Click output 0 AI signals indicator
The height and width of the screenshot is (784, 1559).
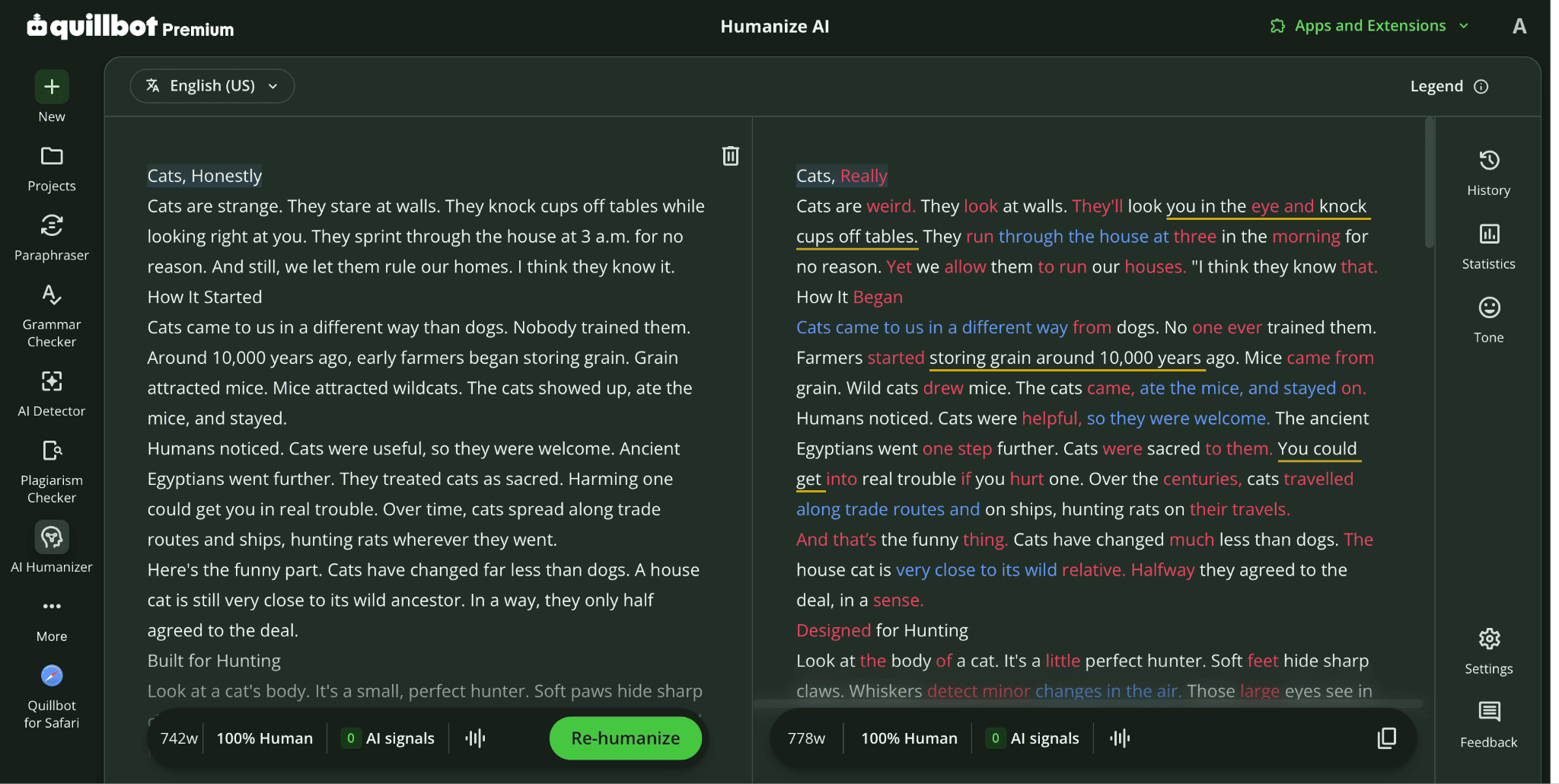[x=1032, y=738]
